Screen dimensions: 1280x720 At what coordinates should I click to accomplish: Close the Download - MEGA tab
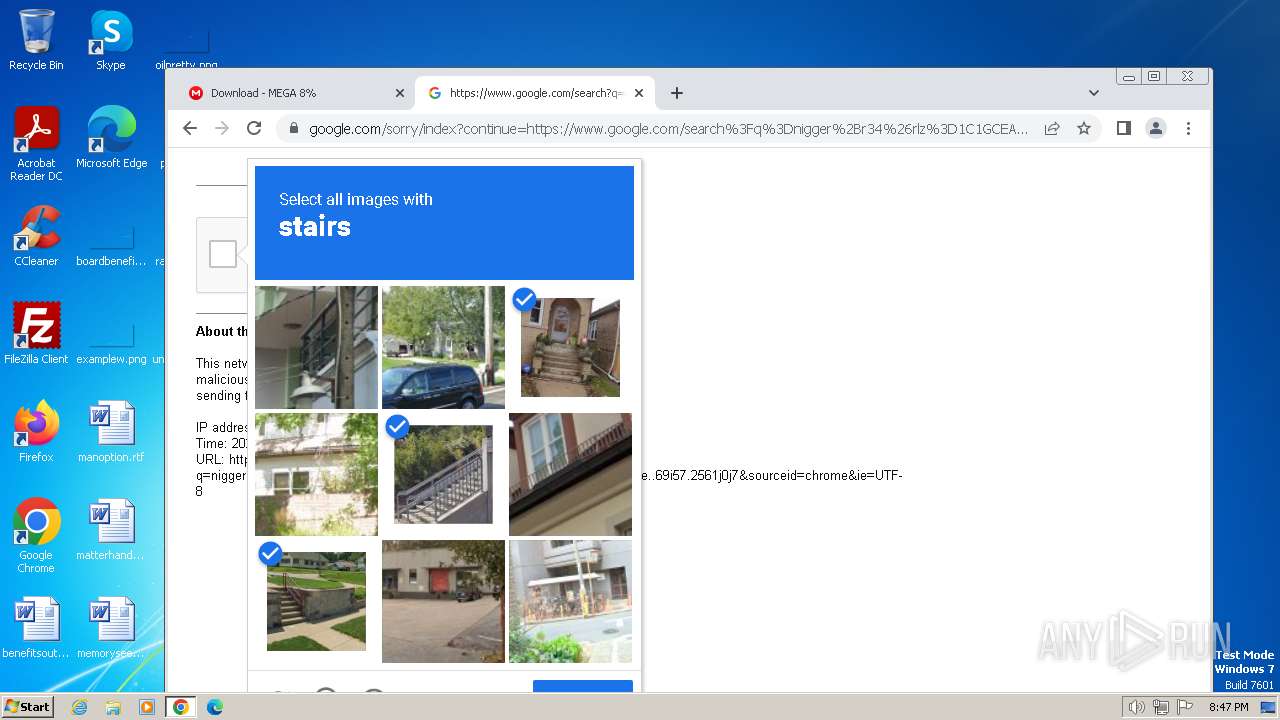[x=400, y=93]
